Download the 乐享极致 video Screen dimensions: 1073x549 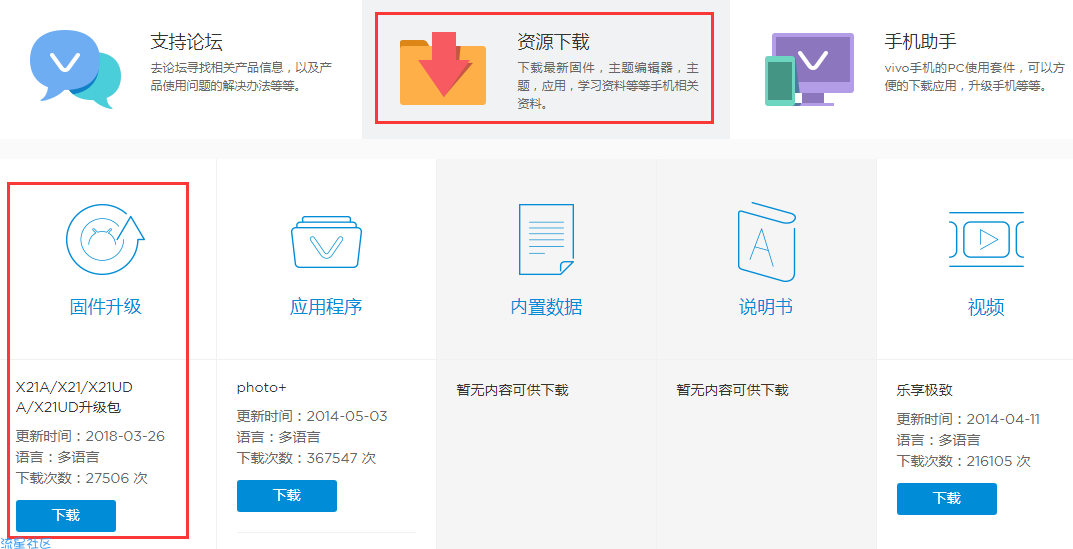coord(946,498)
